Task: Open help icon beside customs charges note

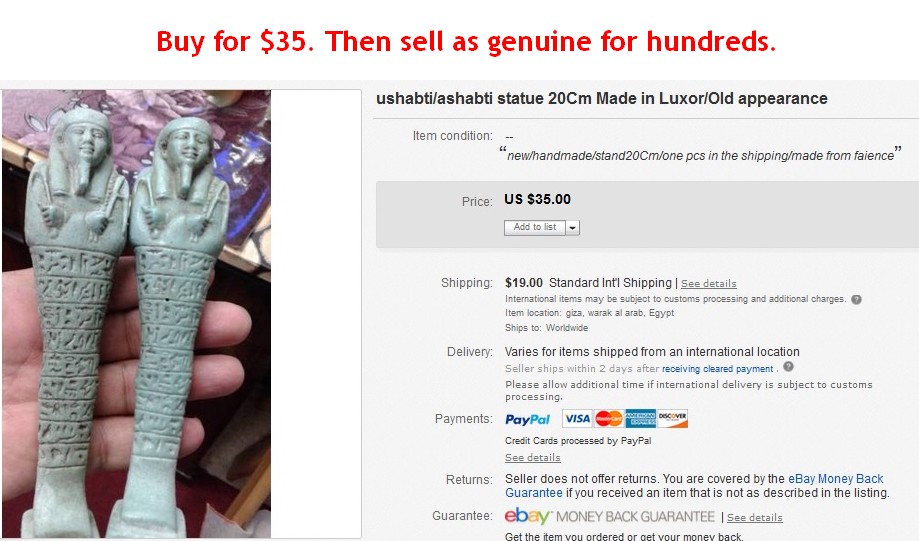Action: (856, 299)
